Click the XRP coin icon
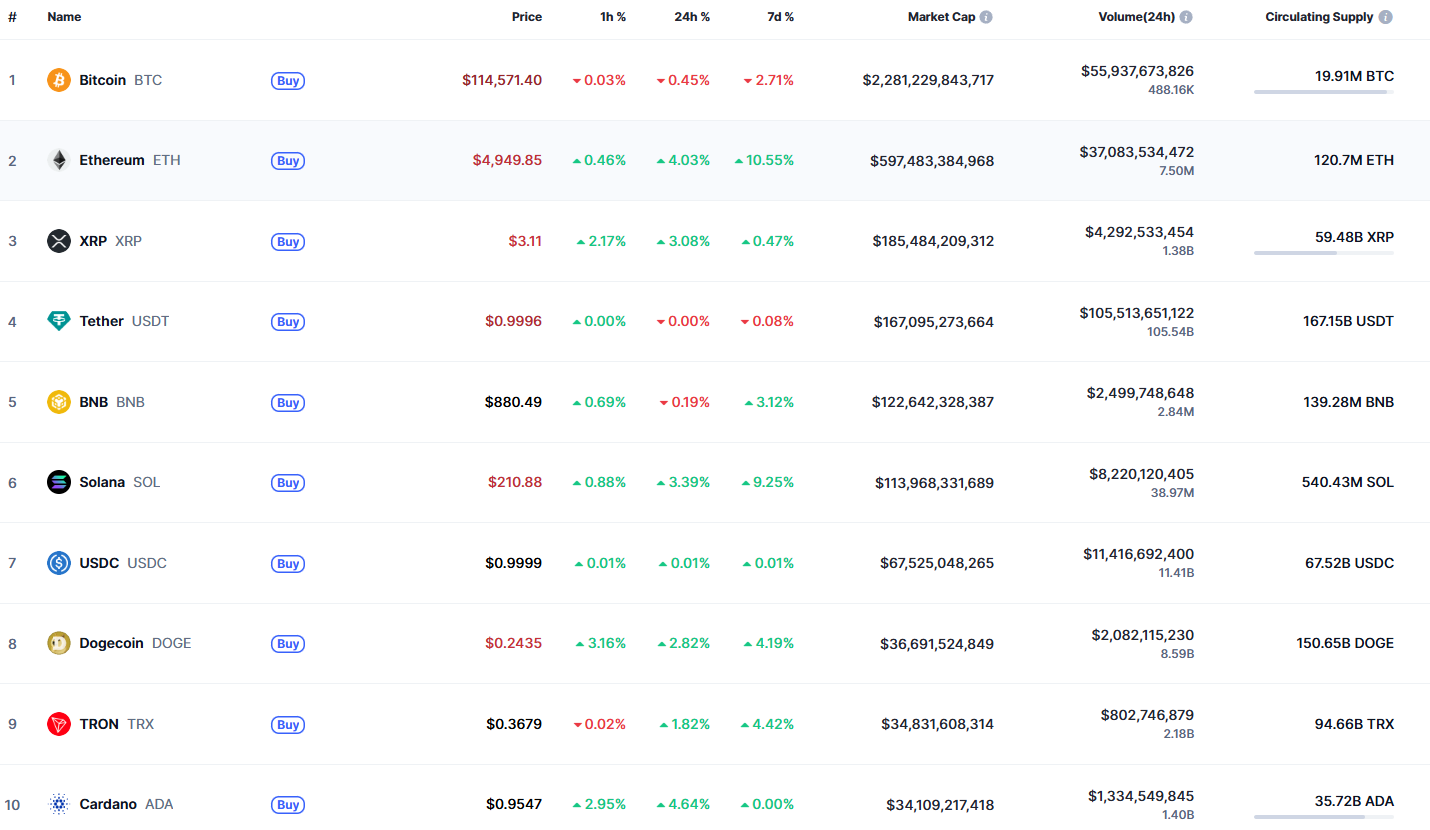The height and width of the screenshot is (830, 1430). click(59, 241)
